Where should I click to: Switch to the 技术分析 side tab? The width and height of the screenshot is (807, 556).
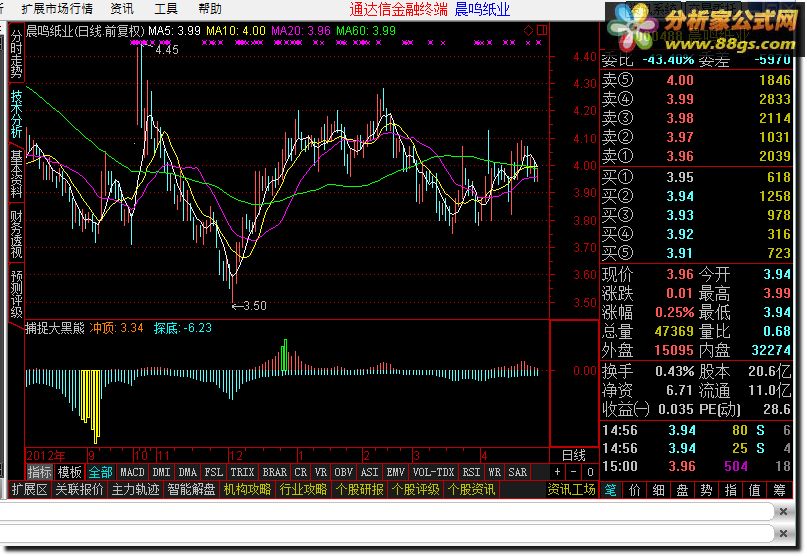point(16,114)
